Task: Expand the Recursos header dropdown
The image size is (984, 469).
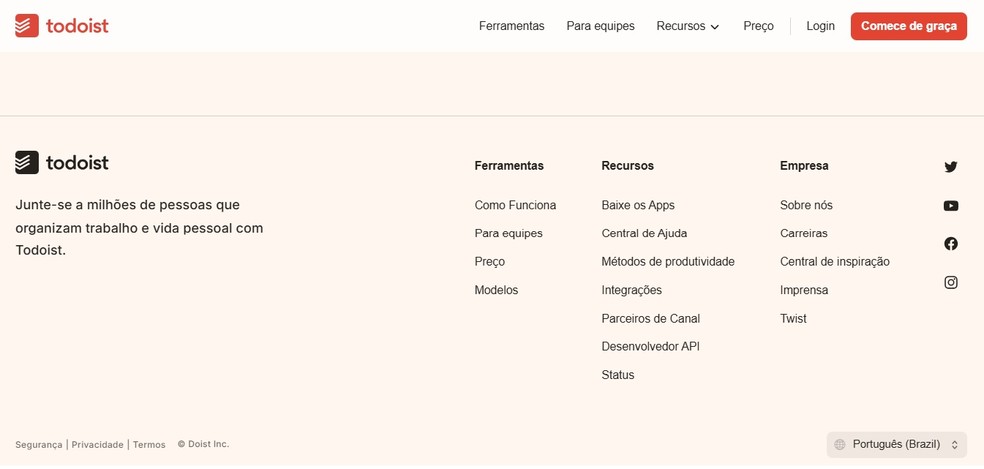Action: (688, 26)
